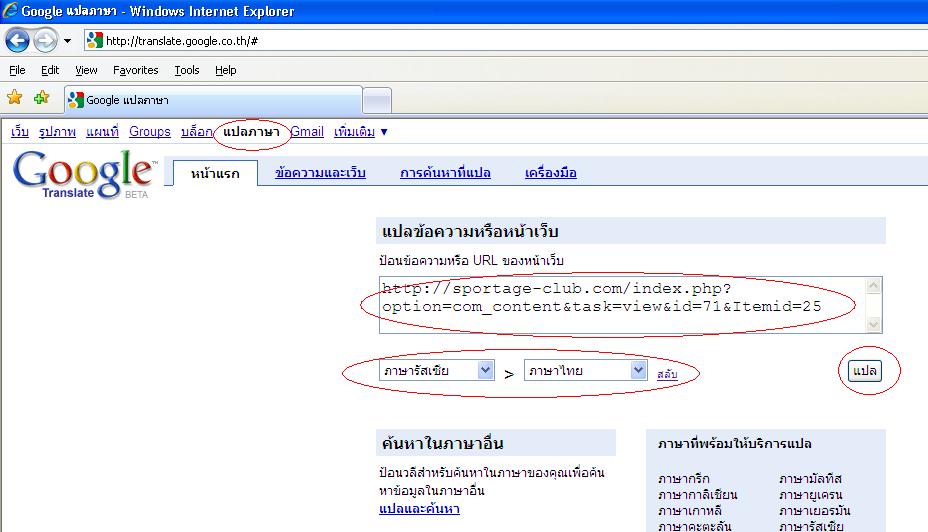The width and height of the screenshot is (928, 532).
Task: Click the browser Back arrow button
Action: [17, 41]
